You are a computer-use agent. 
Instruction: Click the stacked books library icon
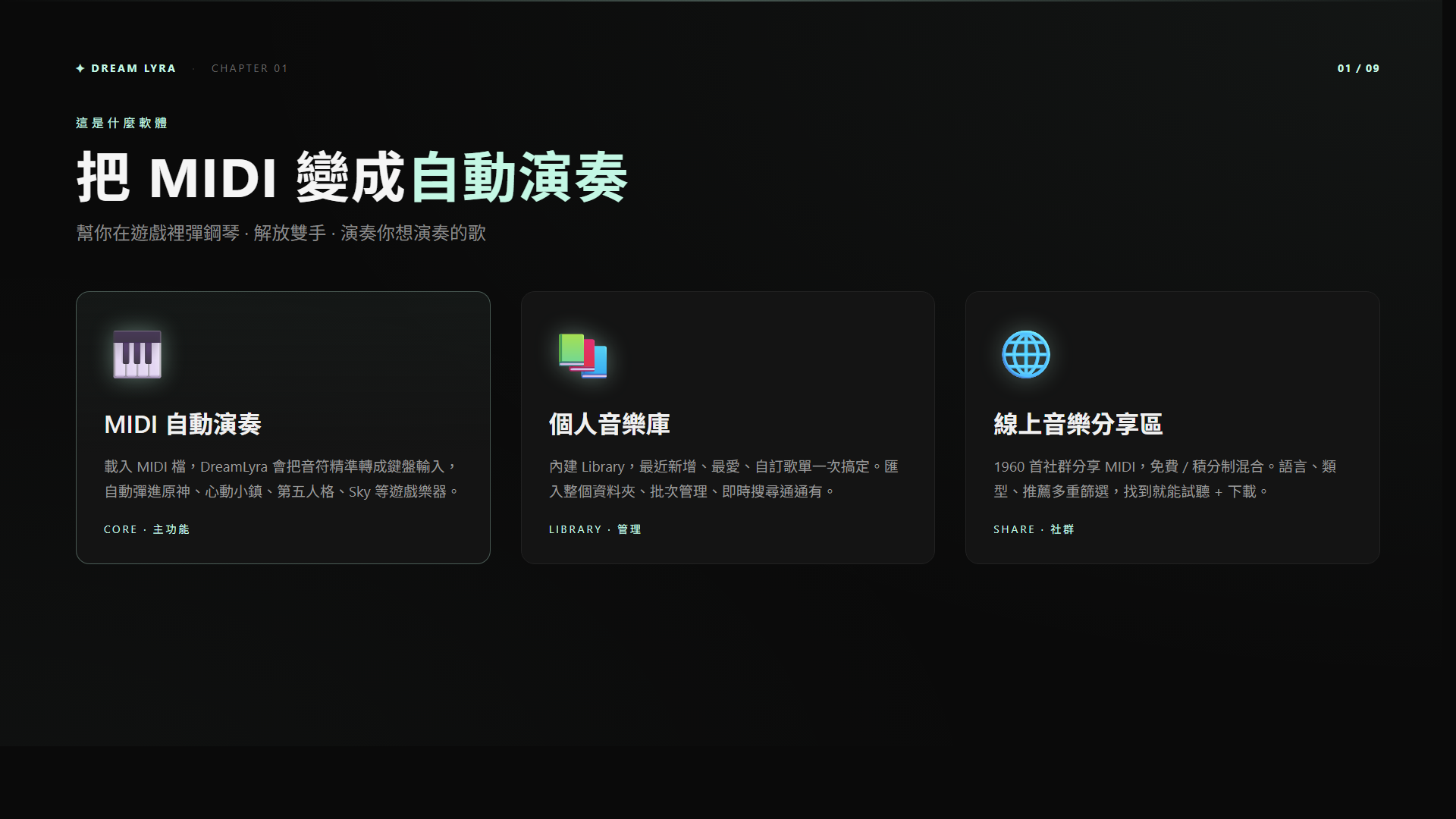coord(582,355)
